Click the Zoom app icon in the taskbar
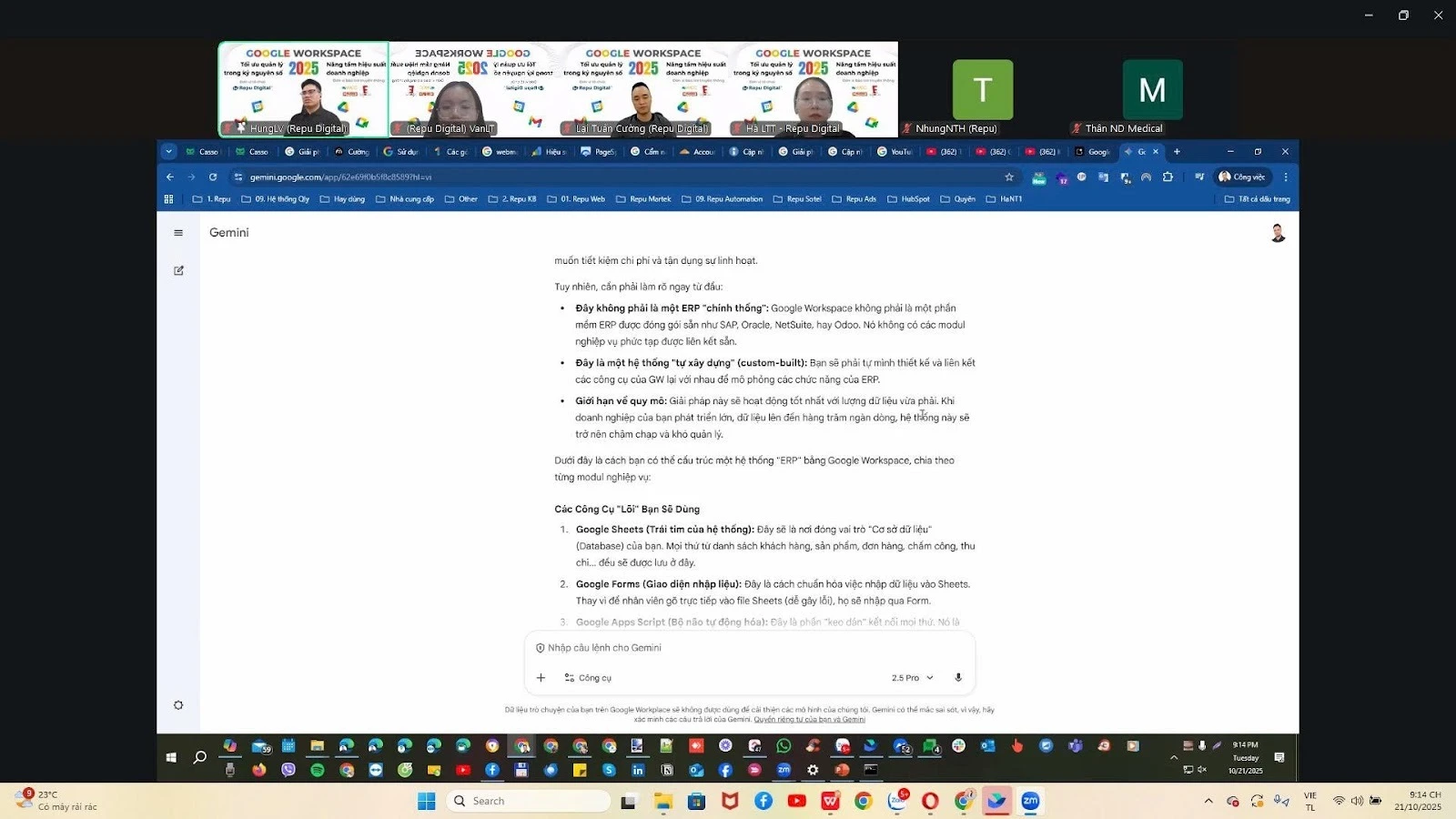This screenshot has width=1456, height=819. point(1031,801)
